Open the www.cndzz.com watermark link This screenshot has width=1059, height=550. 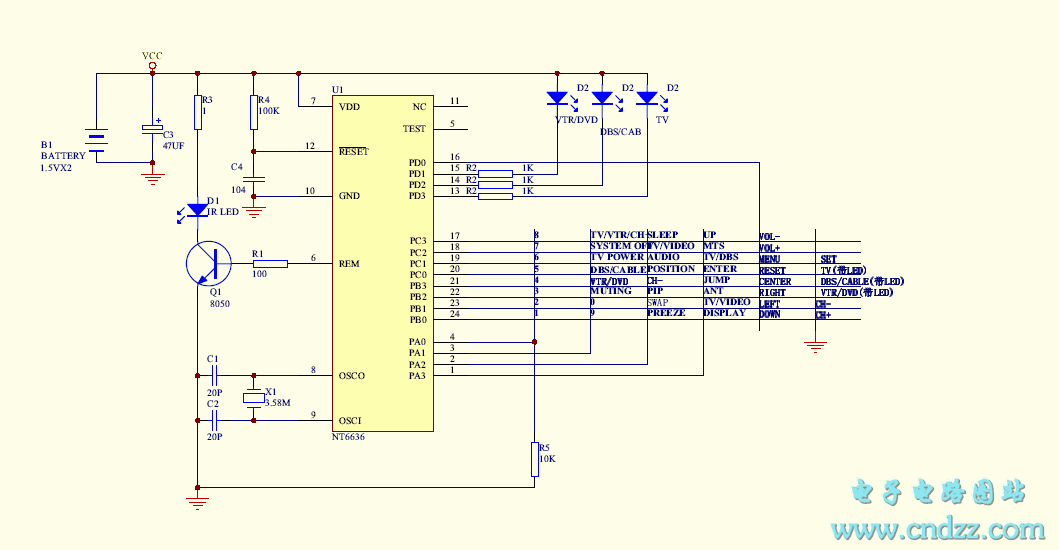(x=937, y=529)
